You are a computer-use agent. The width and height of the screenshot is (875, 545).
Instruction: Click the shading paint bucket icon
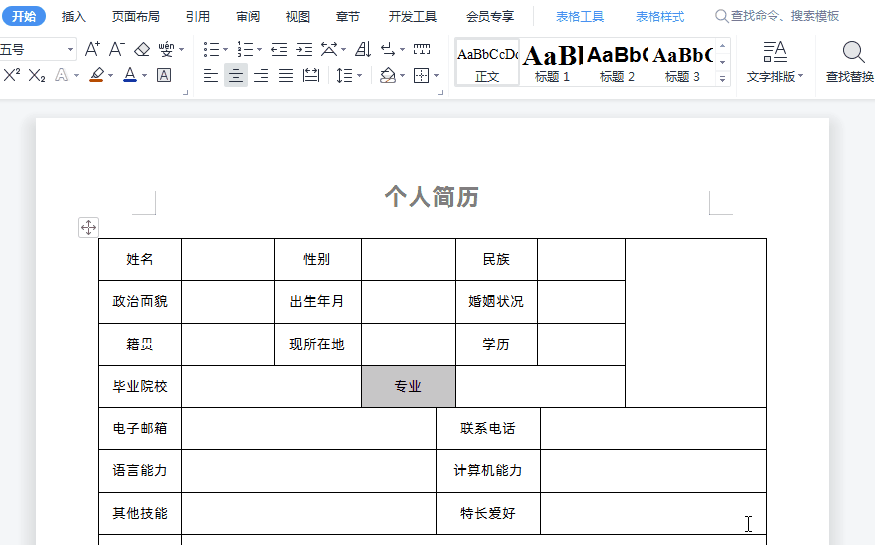coord(388,75)
